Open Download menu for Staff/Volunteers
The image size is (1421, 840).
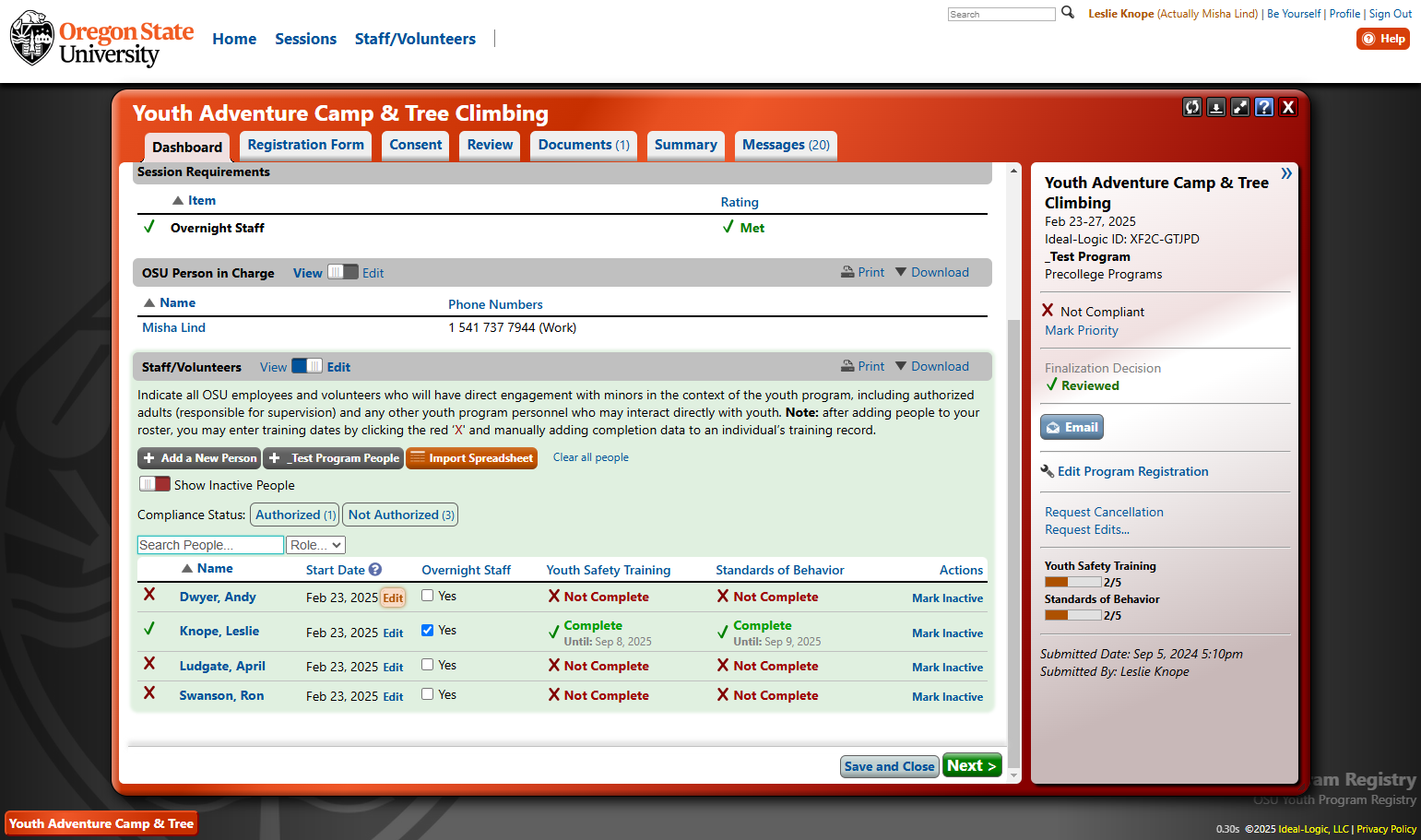(932, 366)
